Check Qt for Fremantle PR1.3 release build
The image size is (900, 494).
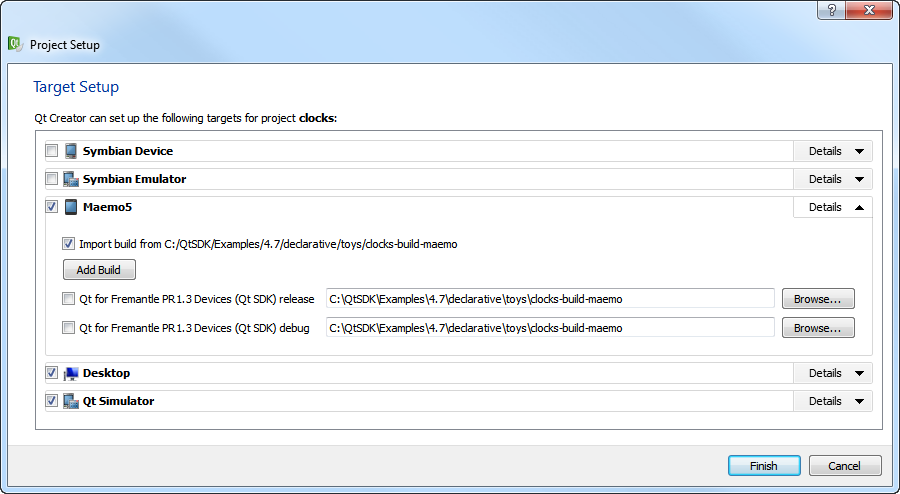68,298
